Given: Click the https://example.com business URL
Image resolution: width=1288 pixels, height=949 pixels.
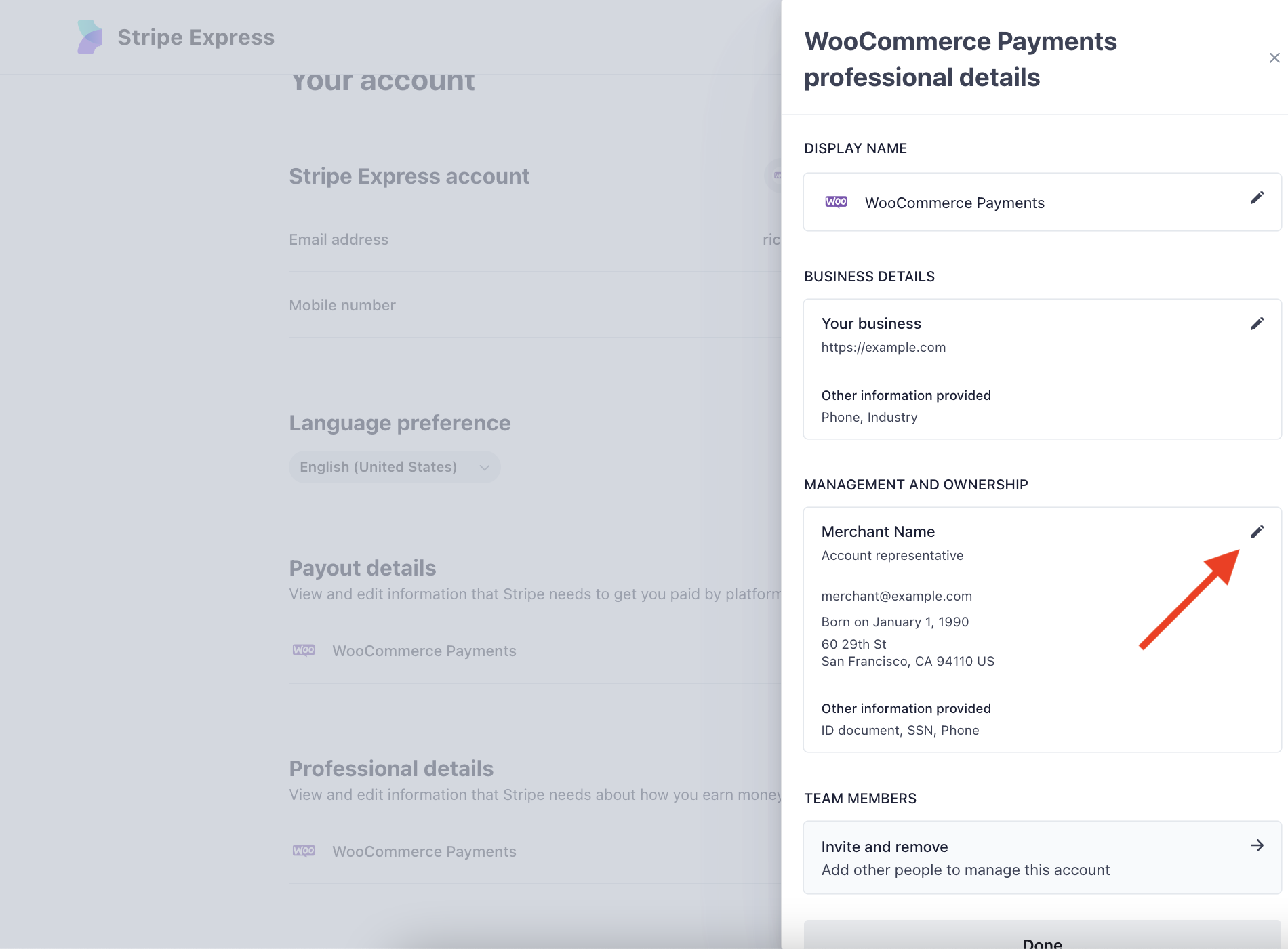Looking at the screenshot, I should (x=883, y=348).
